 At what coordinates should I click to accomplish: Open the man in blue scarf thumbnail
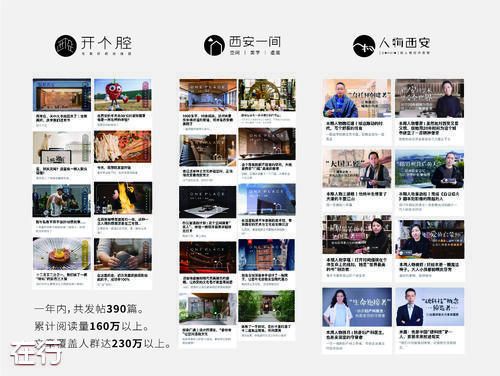tap(357, 98)
